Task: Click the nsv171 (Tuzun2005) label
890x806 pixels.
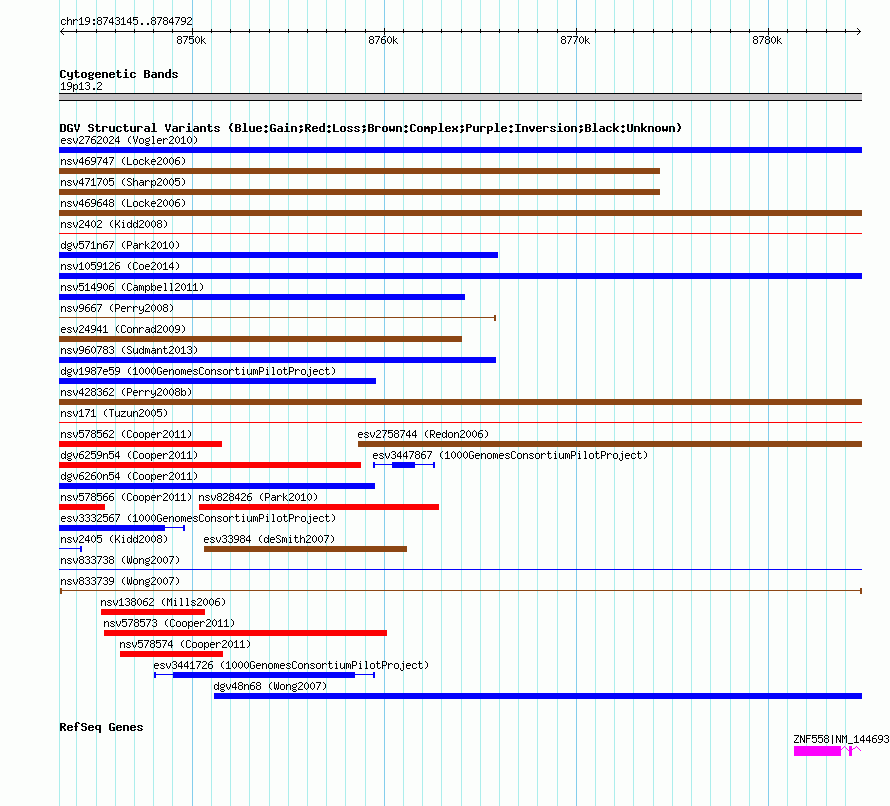Action: click(114, 413)
